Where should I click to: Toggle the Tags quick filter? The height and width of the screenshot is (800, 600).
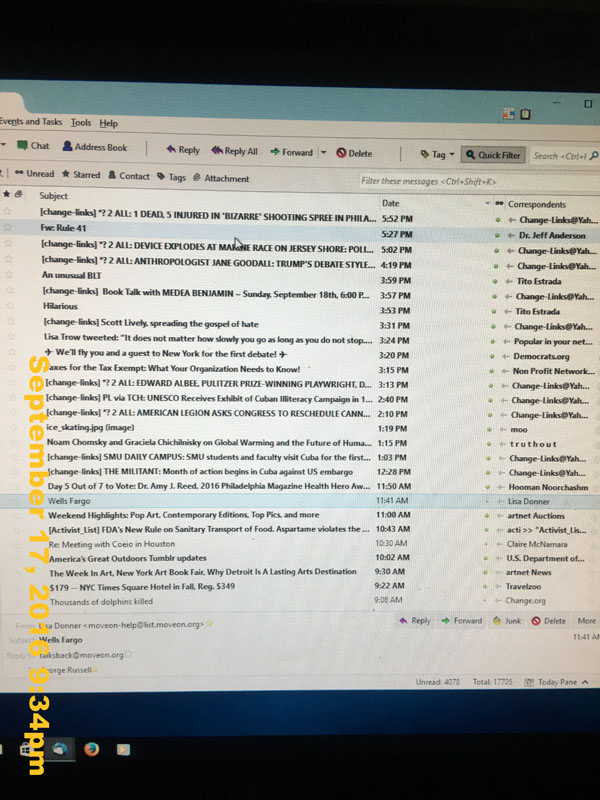tap(171, 177)
